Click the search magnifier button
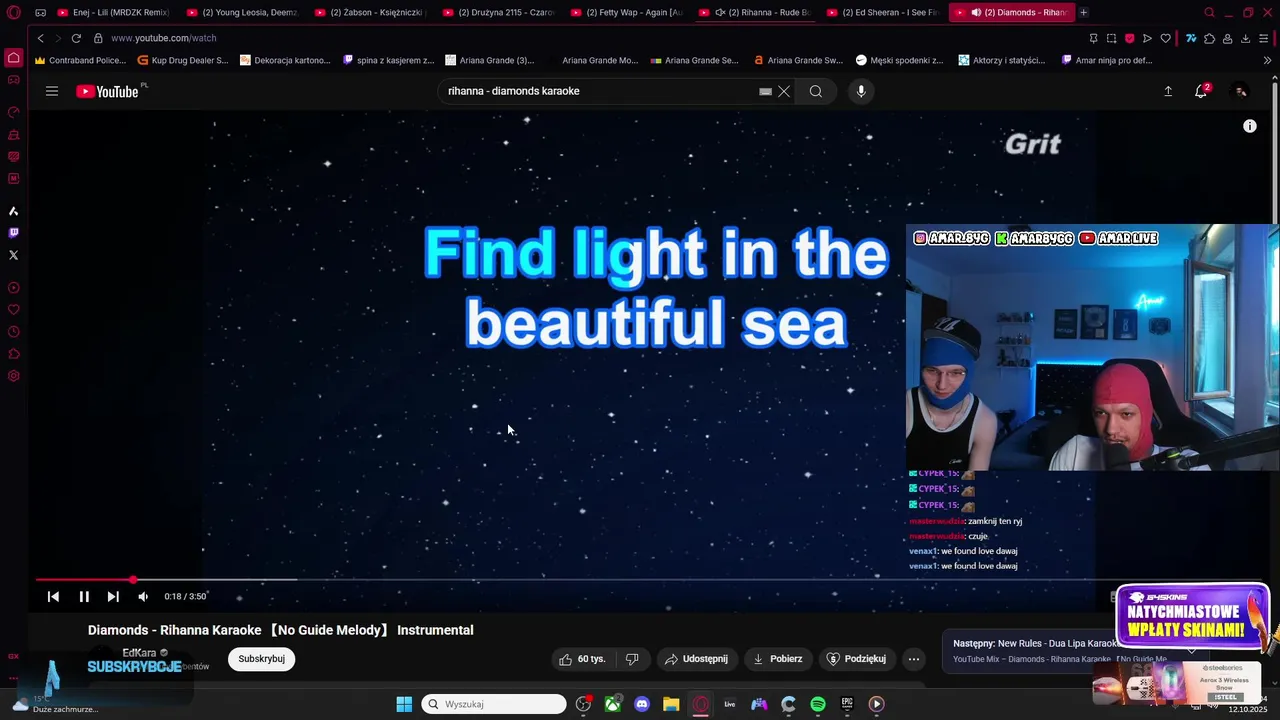The width and height of the screenshot is (1280, 720). coord(816,91)
